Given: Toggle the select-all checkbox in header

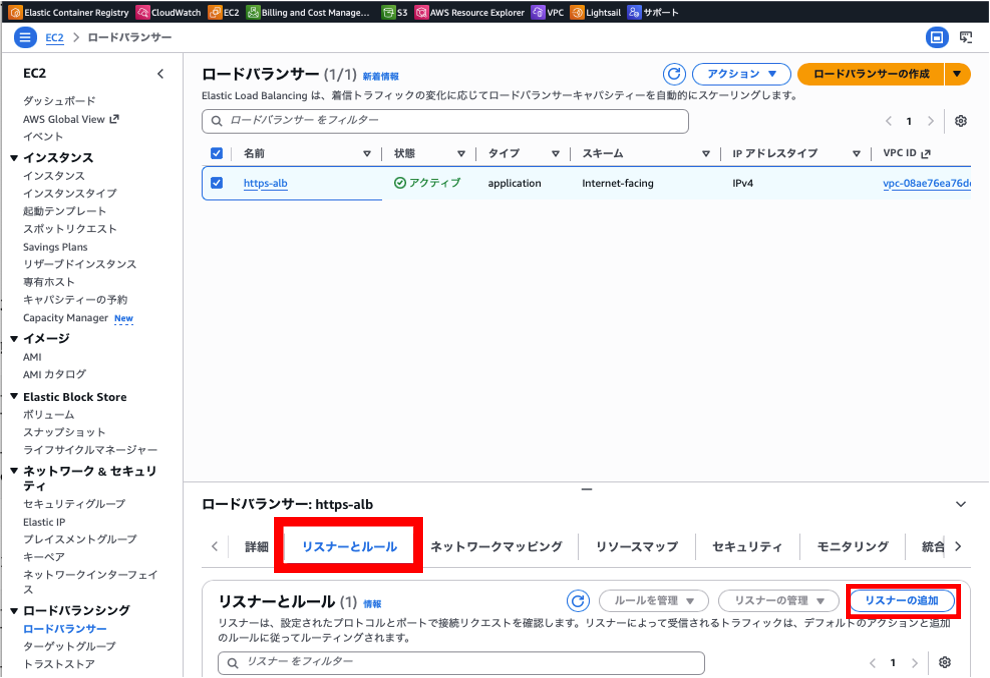Looking at the screenshot, I should click(217, 153).
